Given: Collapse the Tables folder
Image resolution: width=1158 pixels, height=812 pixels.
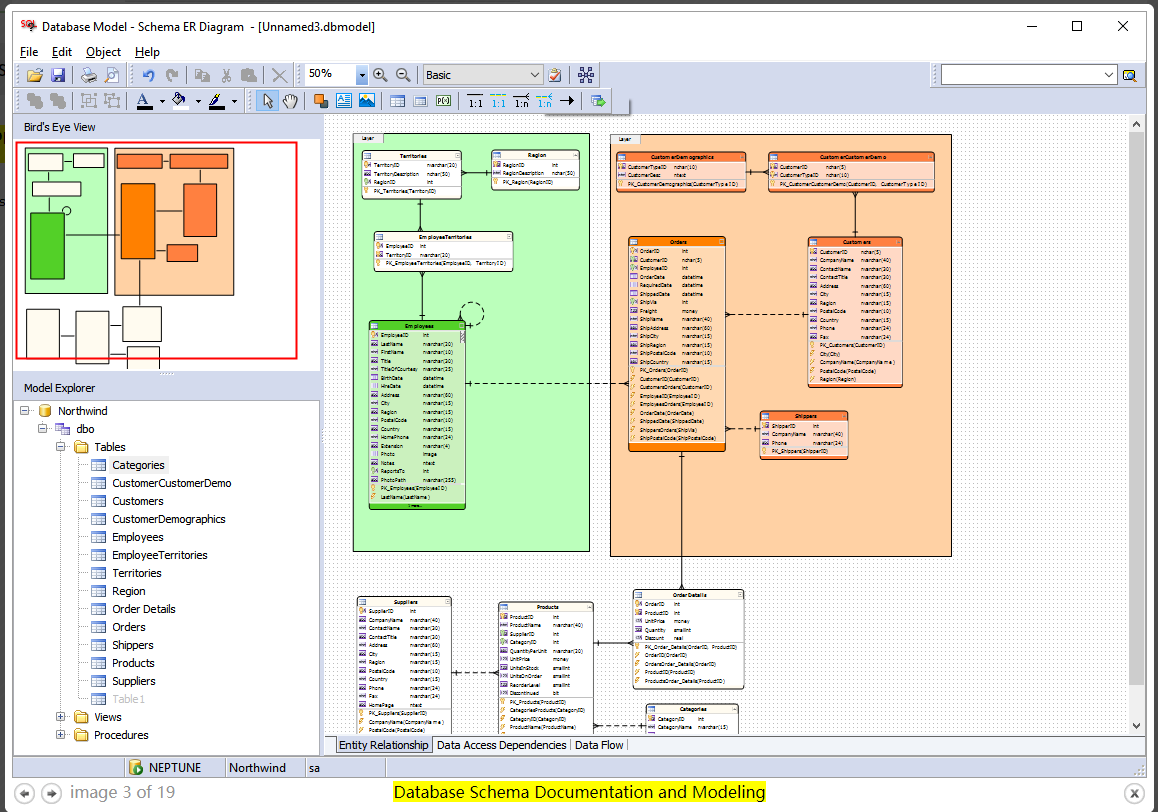Looking at the screenshot, I should click(x=61, y=446).
